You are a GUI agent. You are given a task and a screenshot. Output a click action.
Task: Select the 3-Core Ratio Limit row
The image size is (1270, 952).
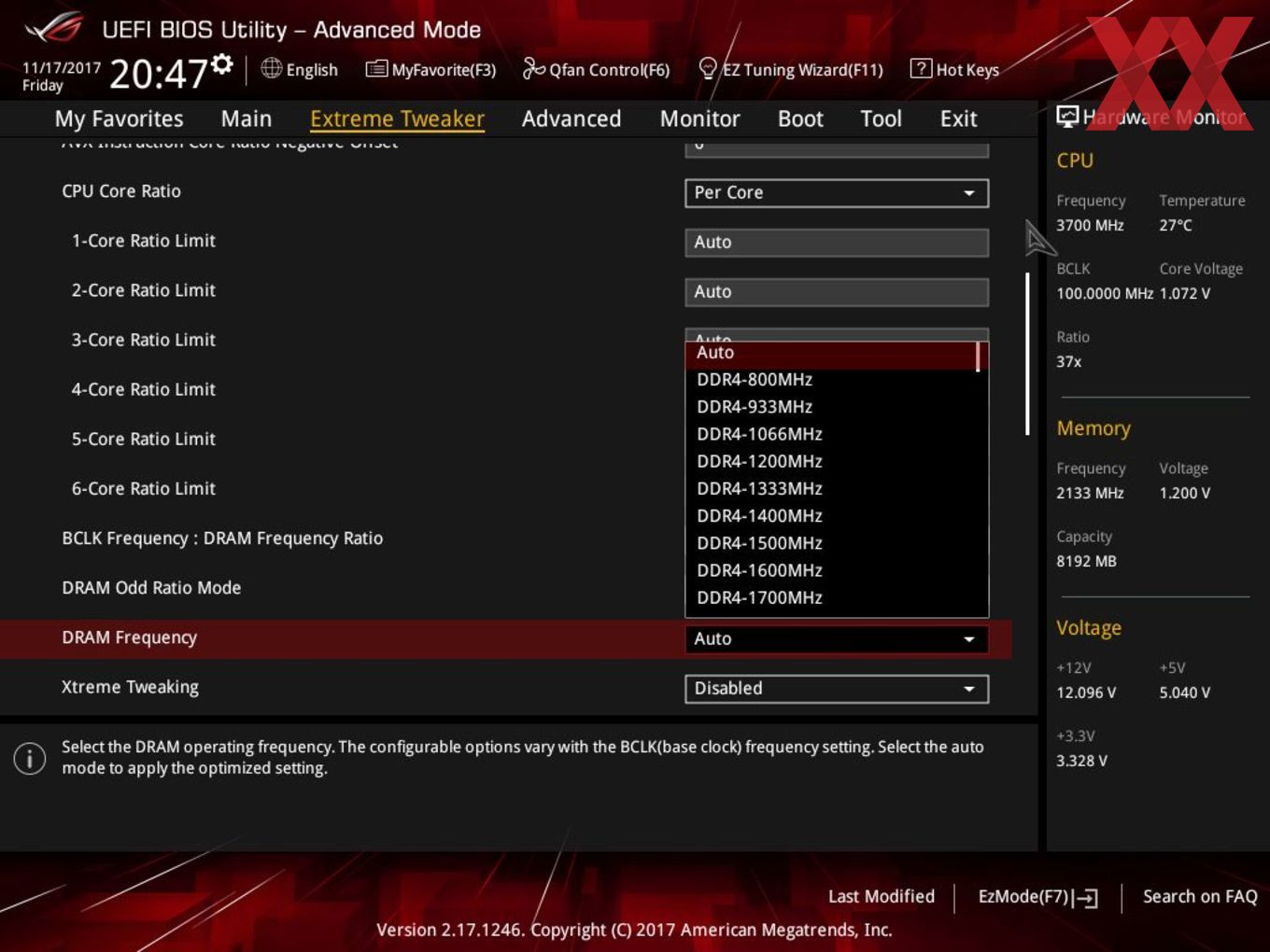(x=143, y=340)
